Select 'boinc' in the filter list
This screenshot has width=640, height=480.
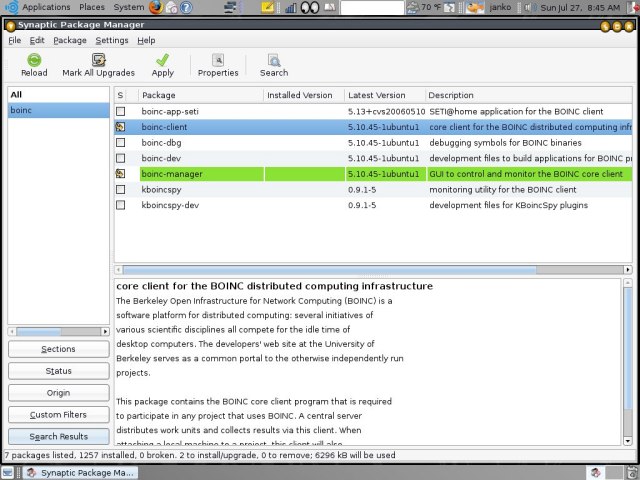coord(58,110)
